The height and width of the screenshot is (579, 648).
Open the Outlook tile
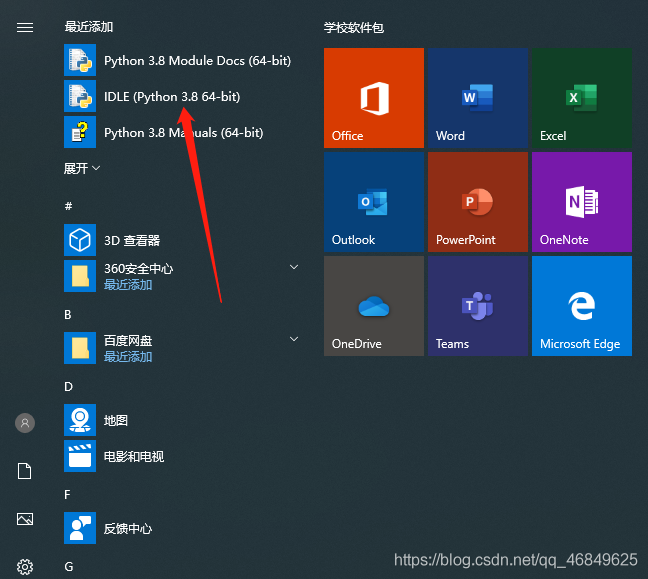click(x=374, y=202)
